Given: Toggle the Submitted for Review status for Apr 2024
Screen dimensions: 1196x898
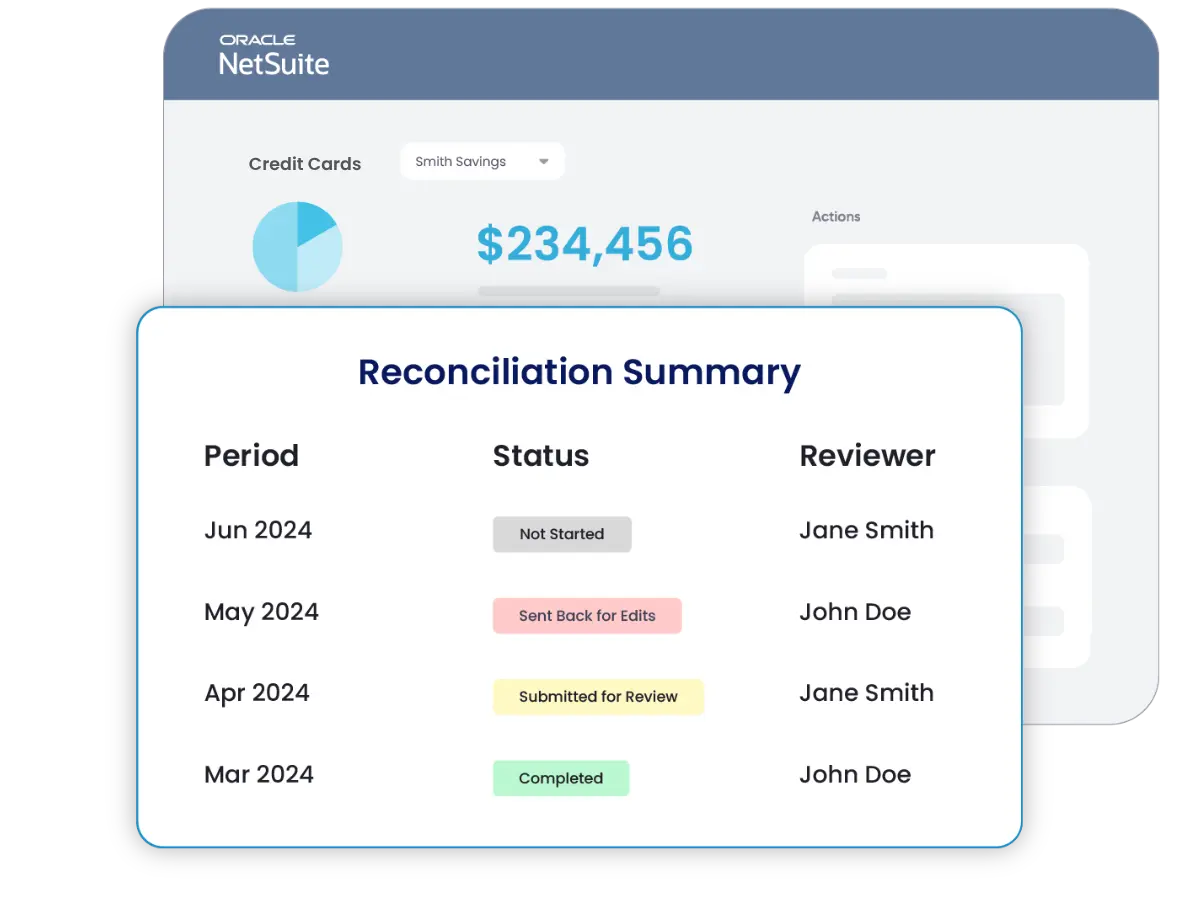Looking at the screenshot, I should point(597,697).
